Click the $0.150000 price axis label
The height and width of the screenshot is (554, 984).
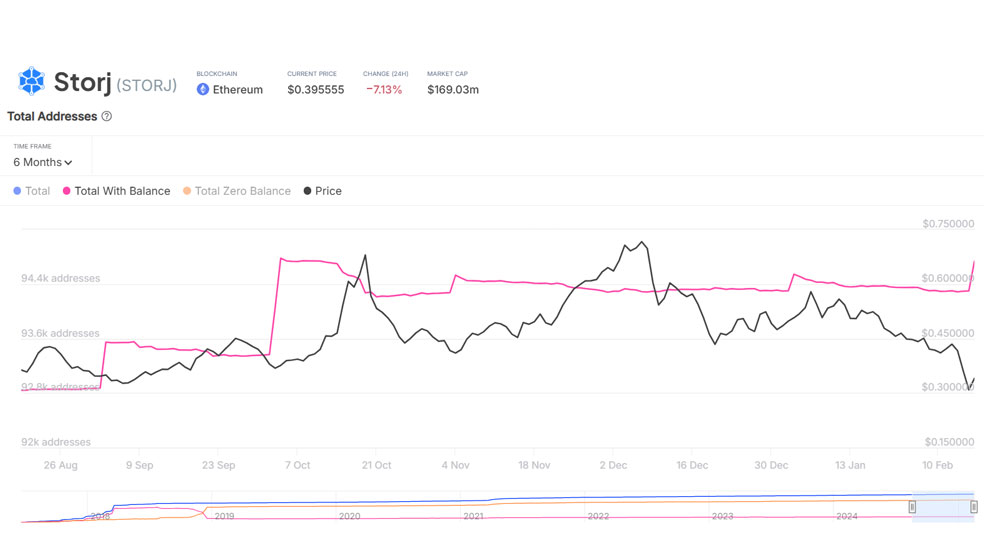pyautogui.click(x=949, y=442)
